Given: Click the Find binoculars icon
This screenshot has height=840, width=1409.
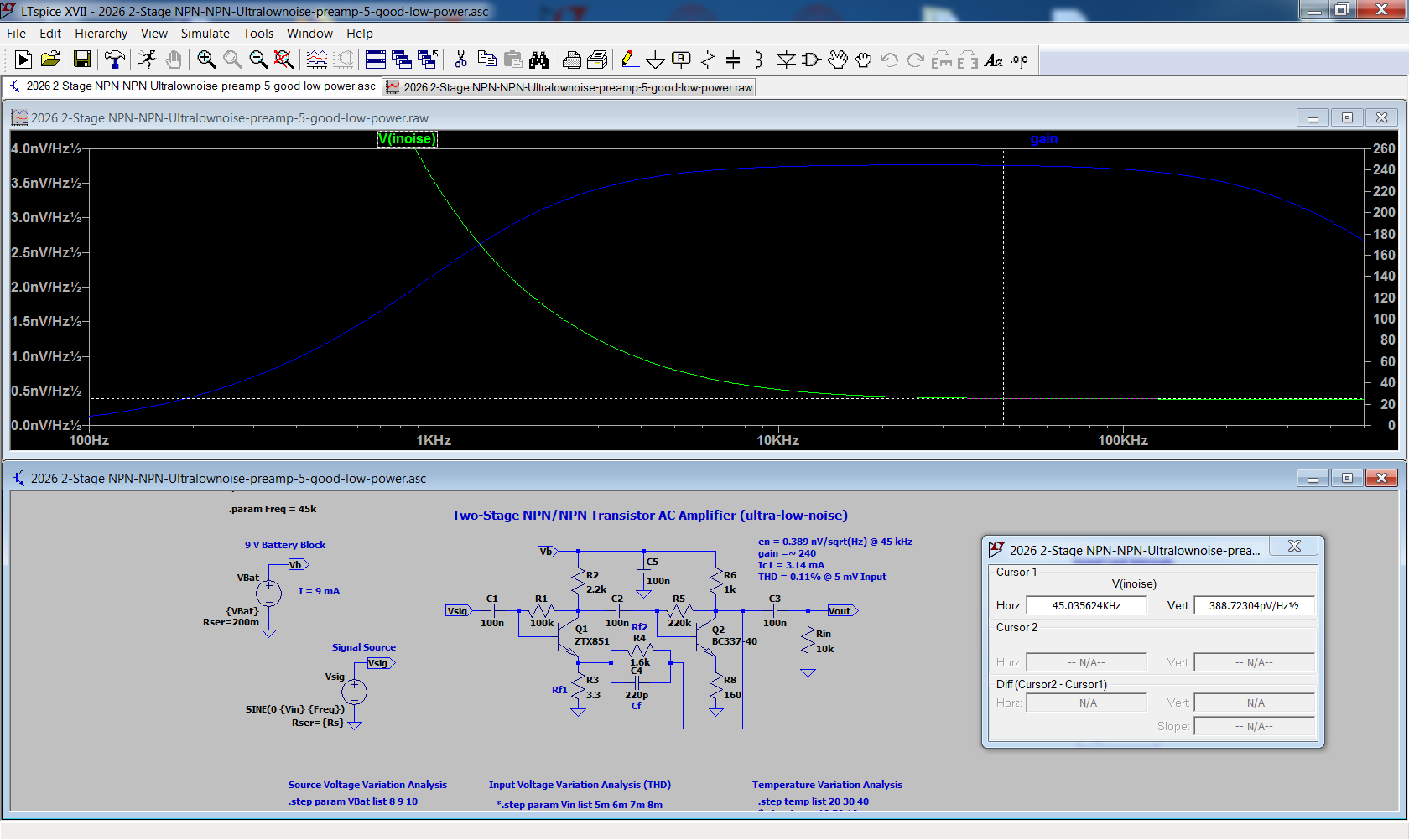Looking at the screenshot, I should coord(538,60).
